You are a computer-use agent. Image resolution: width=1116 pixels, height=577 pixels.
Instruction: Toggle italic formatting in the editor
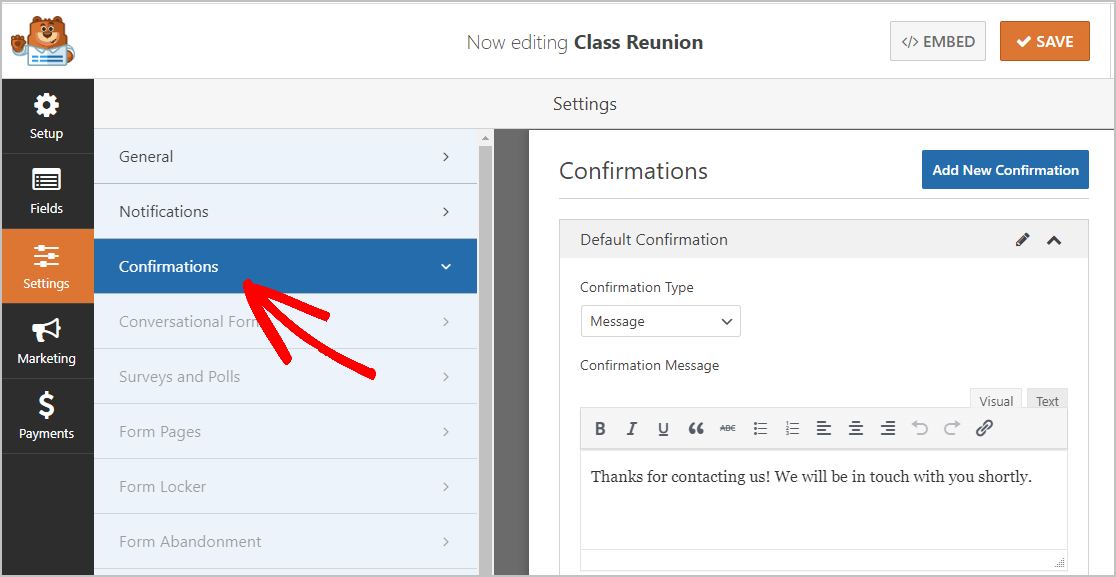pyautogui.click(x=631, y=428)
